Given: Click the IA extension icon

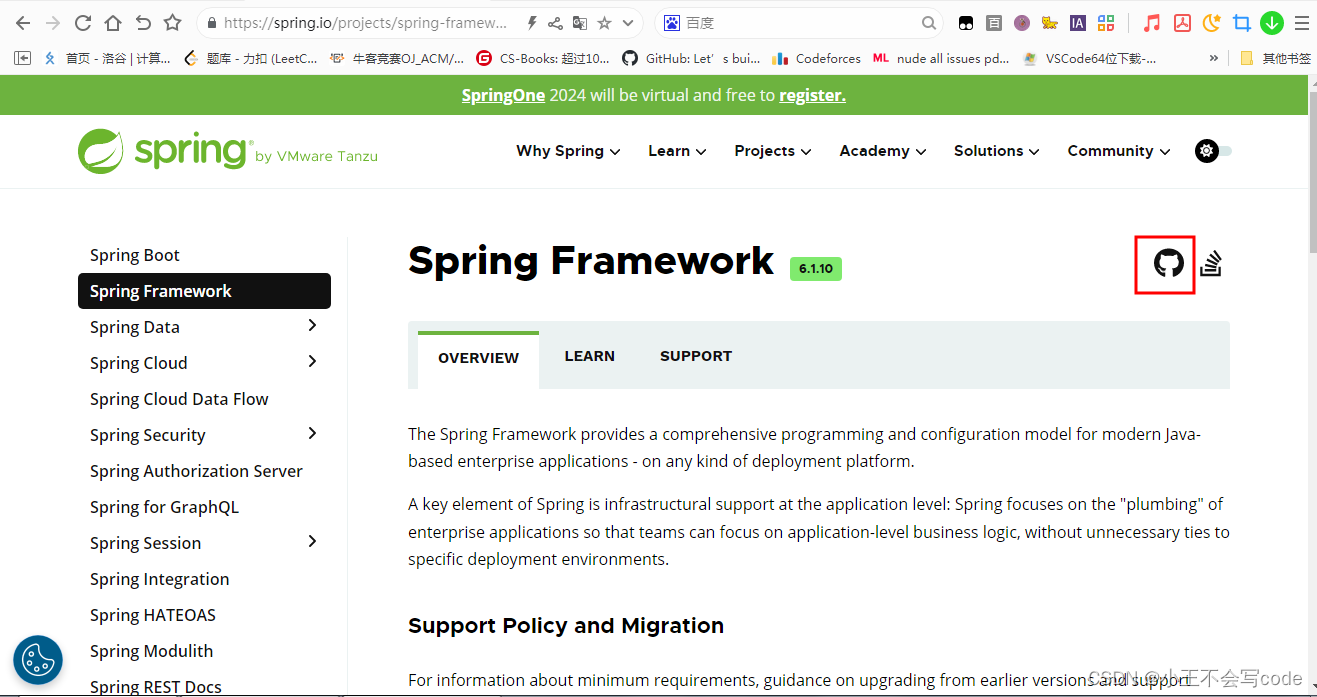Looking at the screenshot, I should [1078, 22].
